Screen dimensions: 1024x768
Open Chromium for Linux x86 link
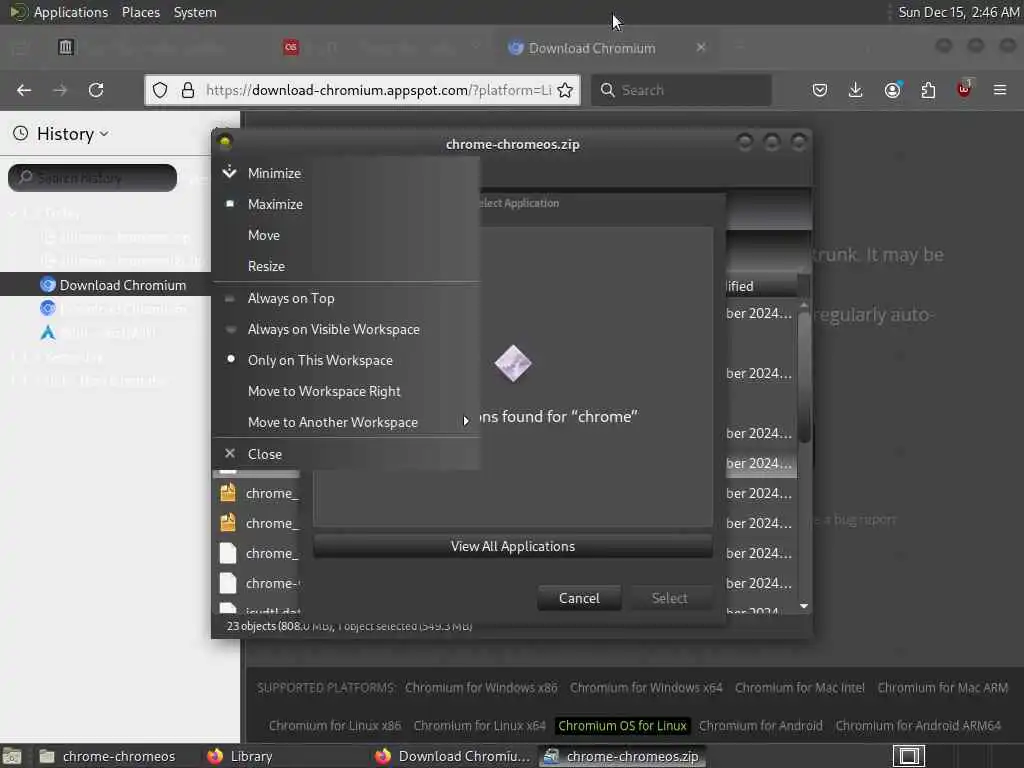(x=334, y=726)
